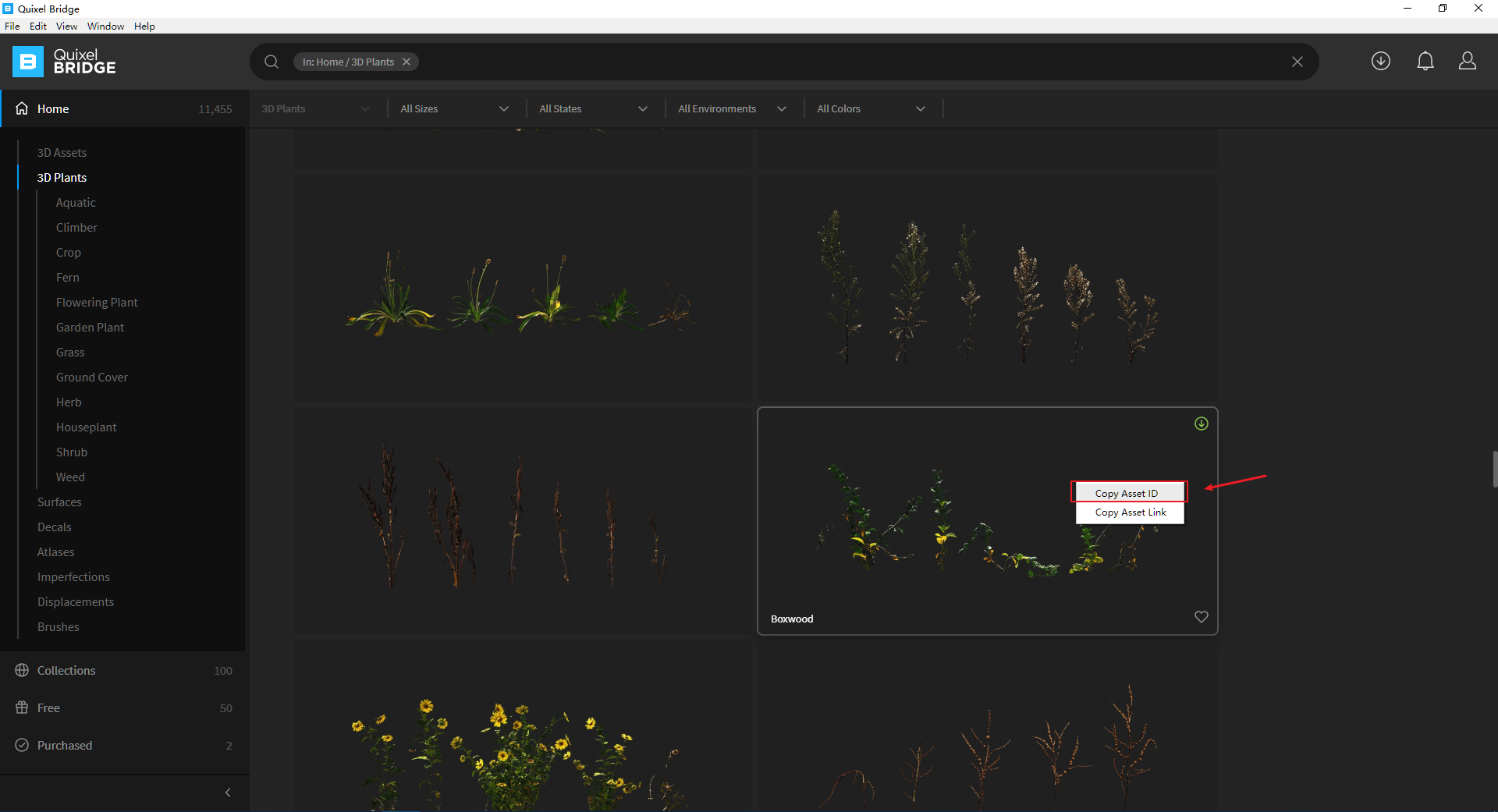Open the Help menu
This screenshot has width=1498, height=812.
(144, 26)
